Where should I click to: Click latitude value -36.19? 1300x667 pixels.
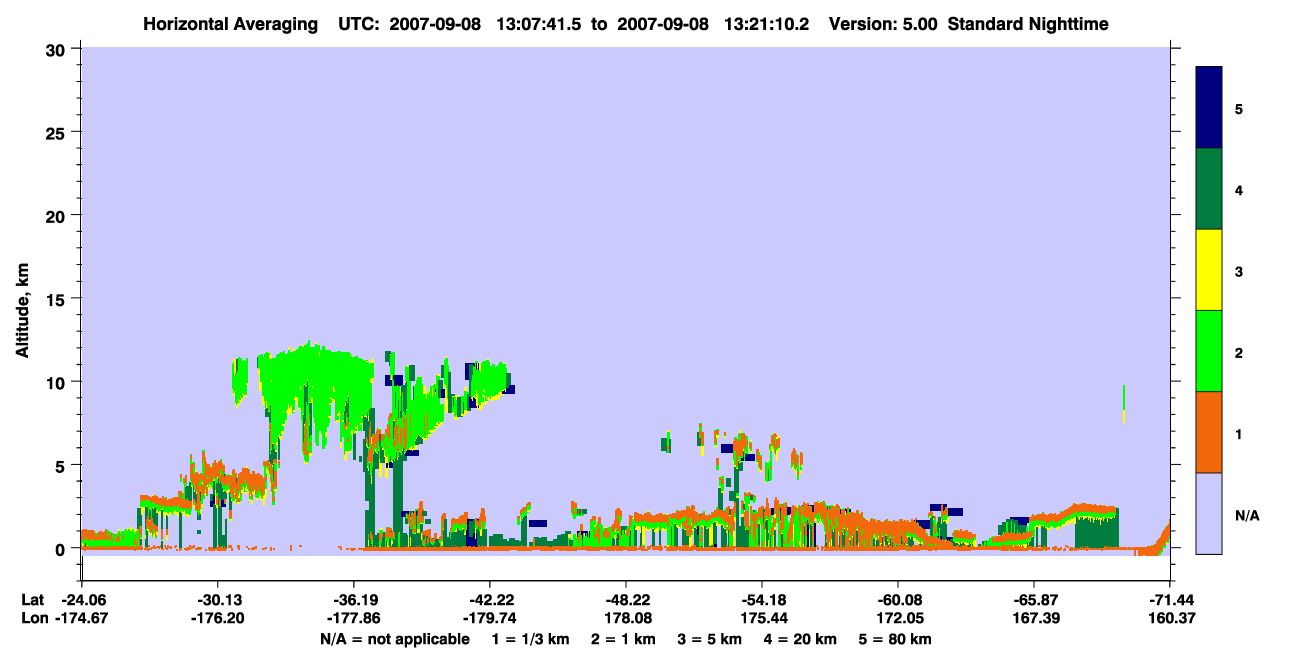click(x=353, y=600)
